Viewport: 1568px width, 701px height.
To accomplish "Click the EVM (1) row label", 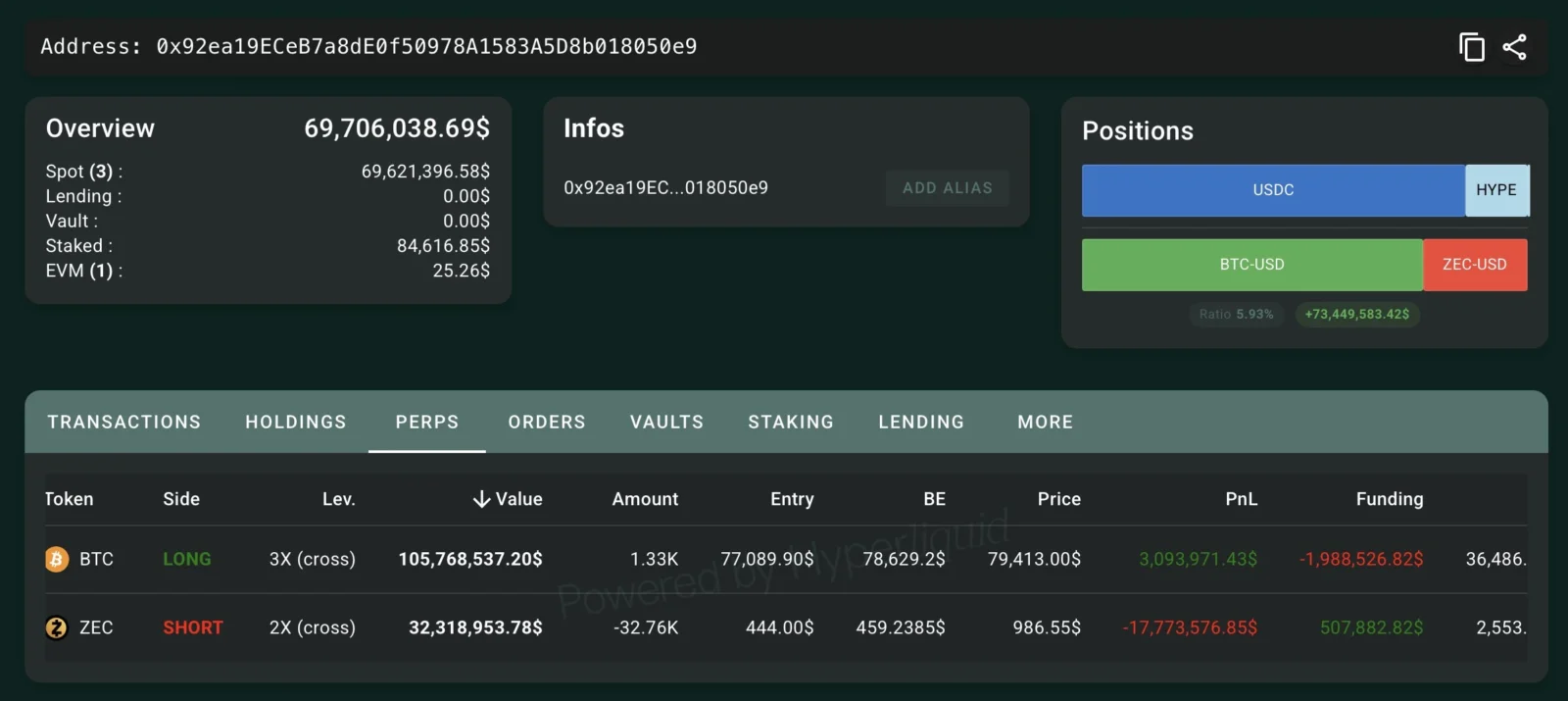I will [x=84, y=271].
